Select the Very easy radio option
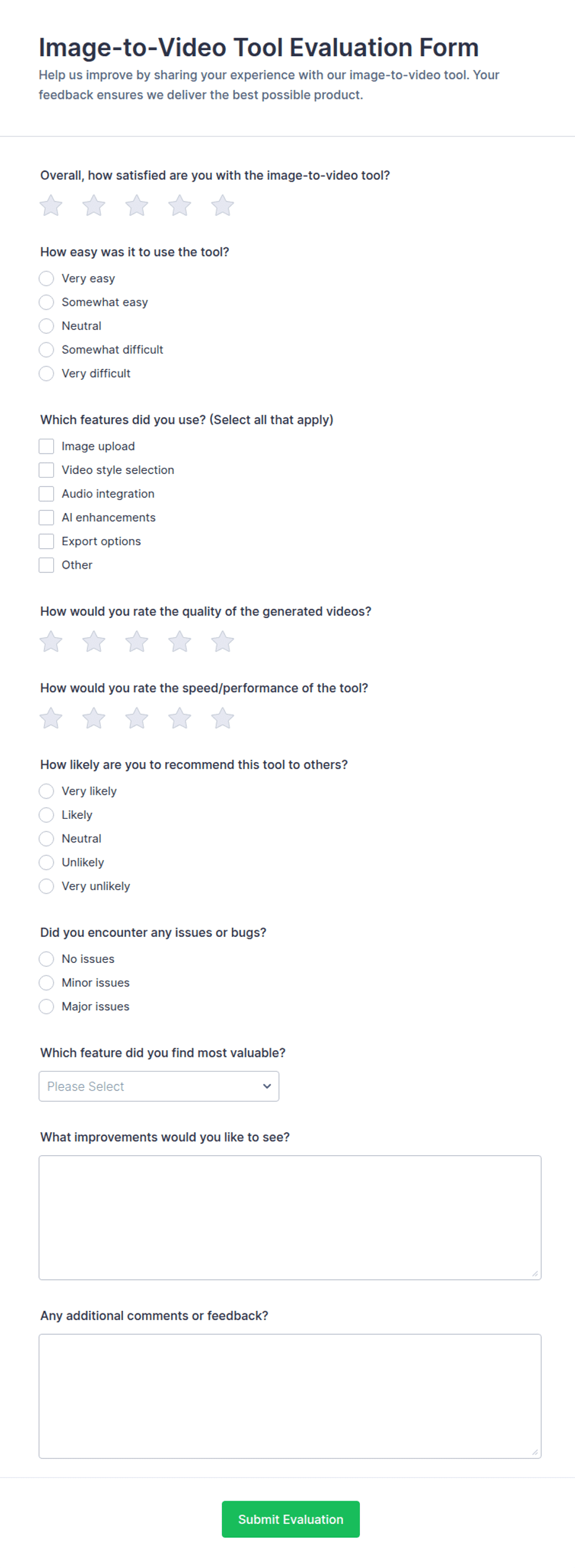The image size is (575, 1568). tap(46, 279)
